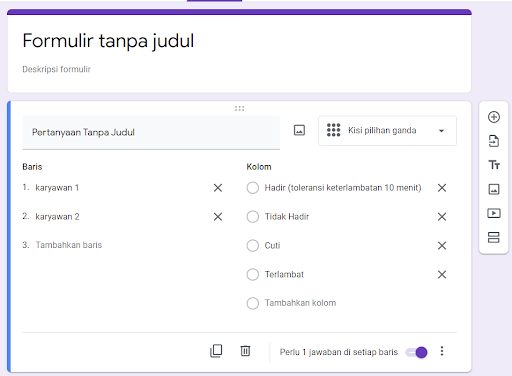Add a video from the sidebar
The width and height of the screenshot is (512, 376).
click(494, 213)
